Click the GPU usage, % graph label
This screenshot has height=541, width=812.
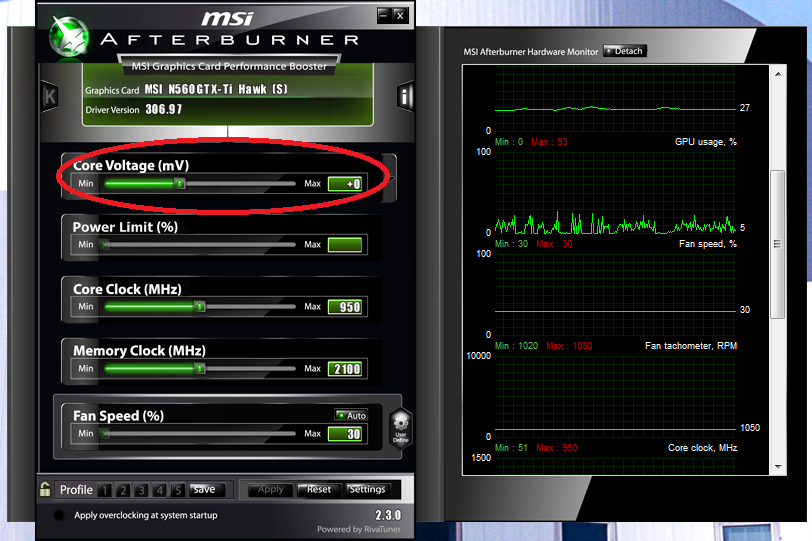pyautogui.click(x=705, y=142)
